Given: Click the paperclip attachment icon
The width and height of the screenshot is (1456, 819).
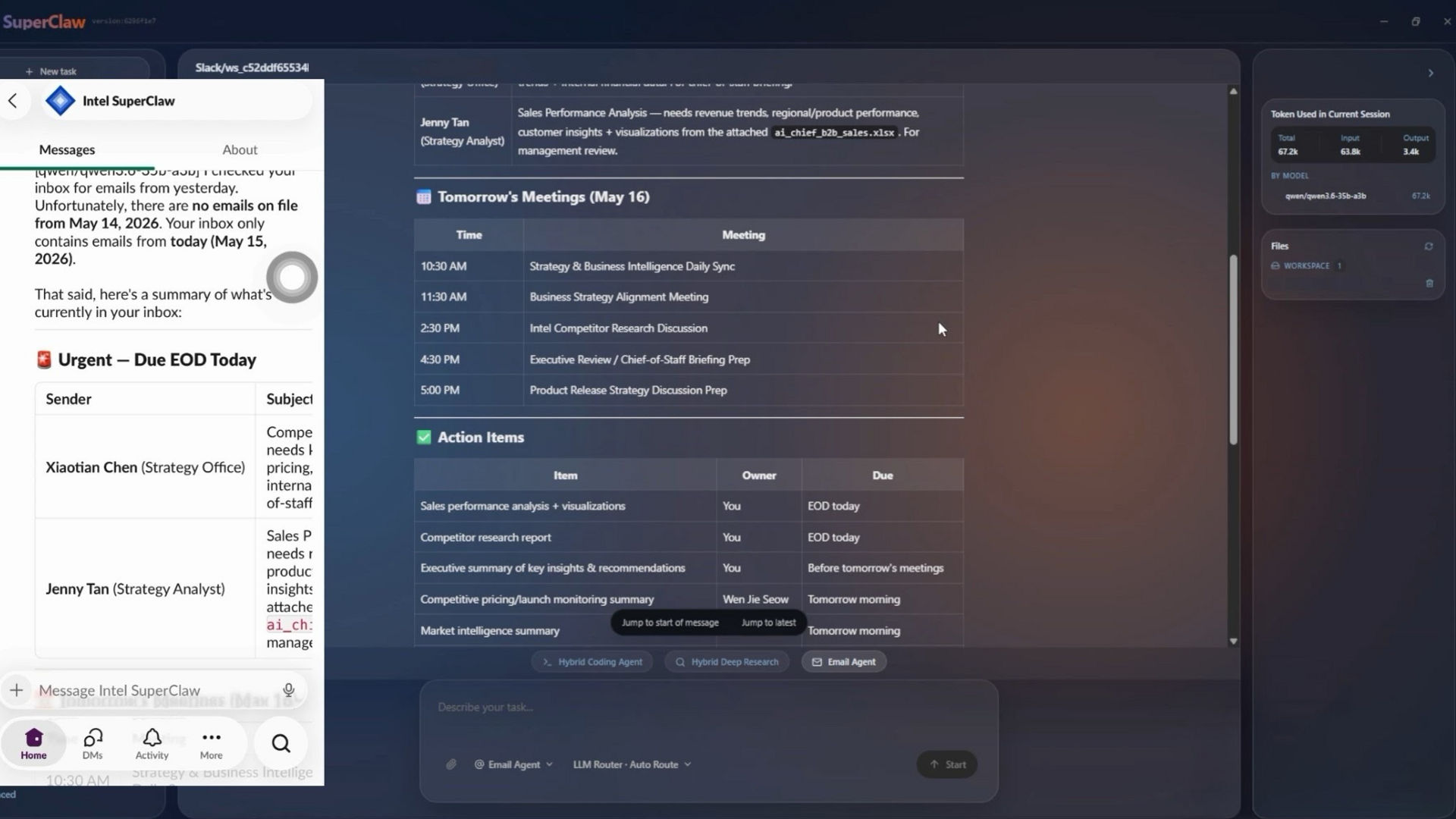Looking at the screenshot, I should tap(451, 764).
